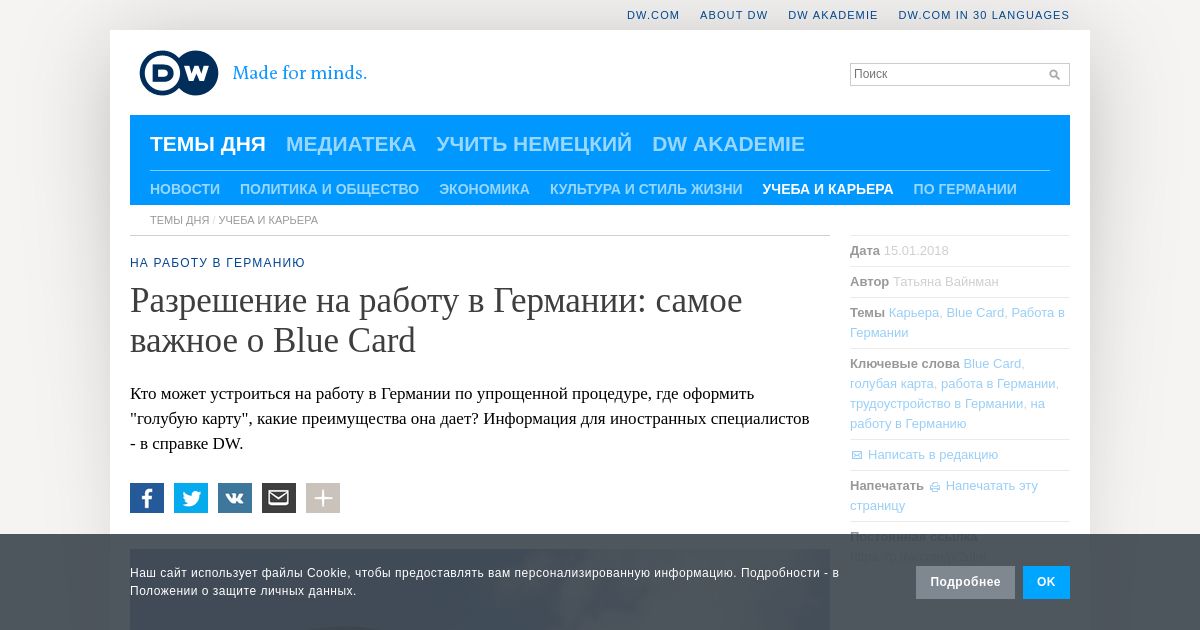Viewport: 1200px width, 630px height.
Task: Click the article headline about Blue Card
Action: (x=436, y=320)
